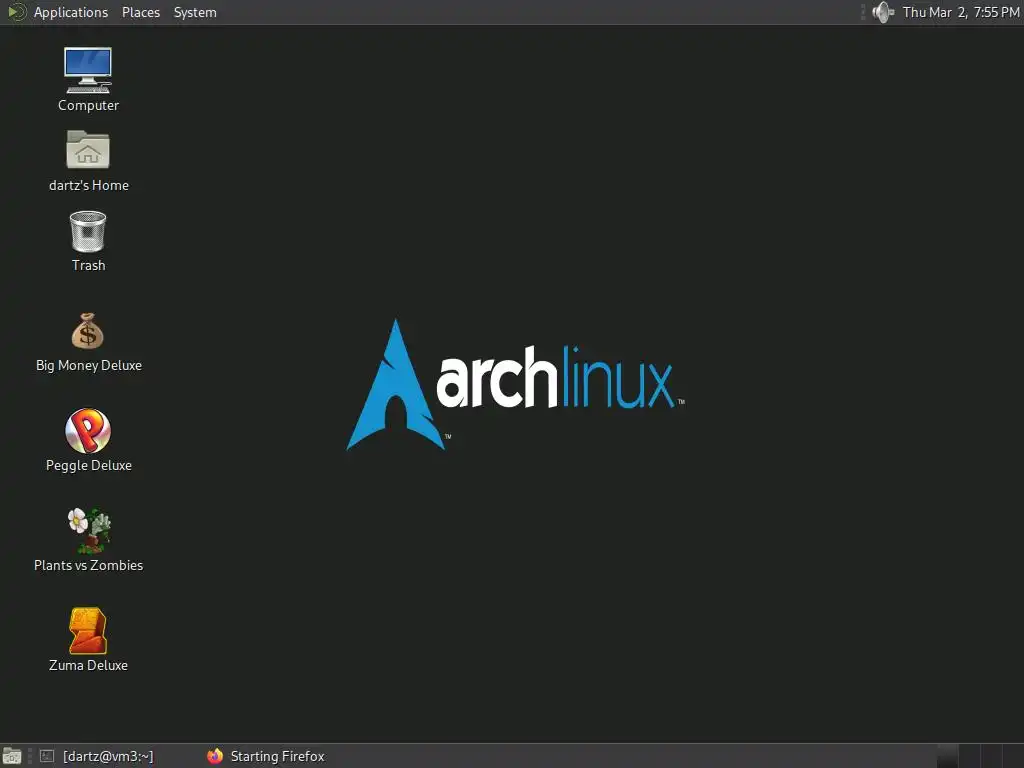Viewport: 1024px width, 768px height.
Task: Select the Zuma Deluxe launcher icon
Action: (88, 630)
